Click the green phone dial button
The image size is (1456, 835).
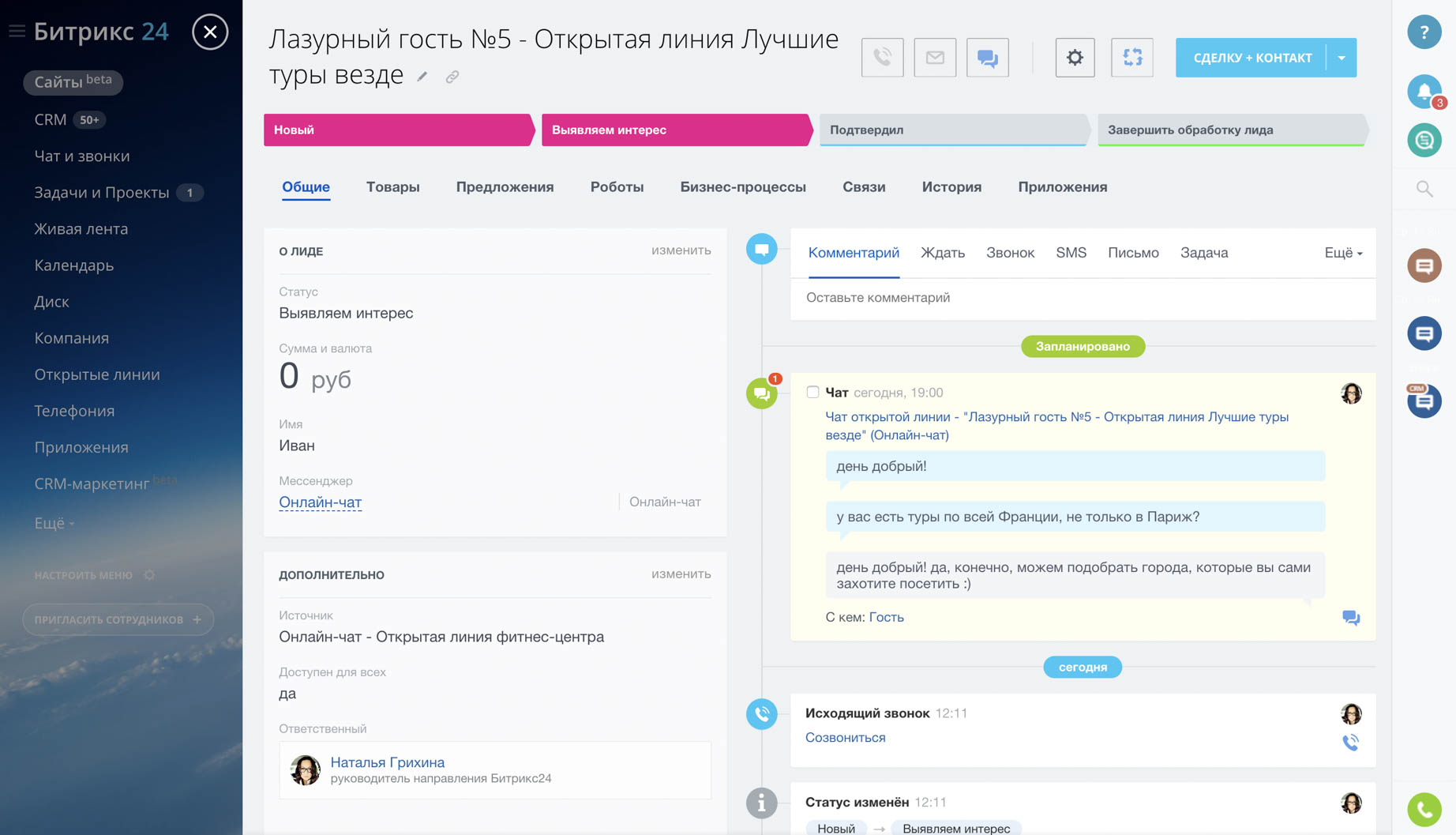pos(1424,809)
